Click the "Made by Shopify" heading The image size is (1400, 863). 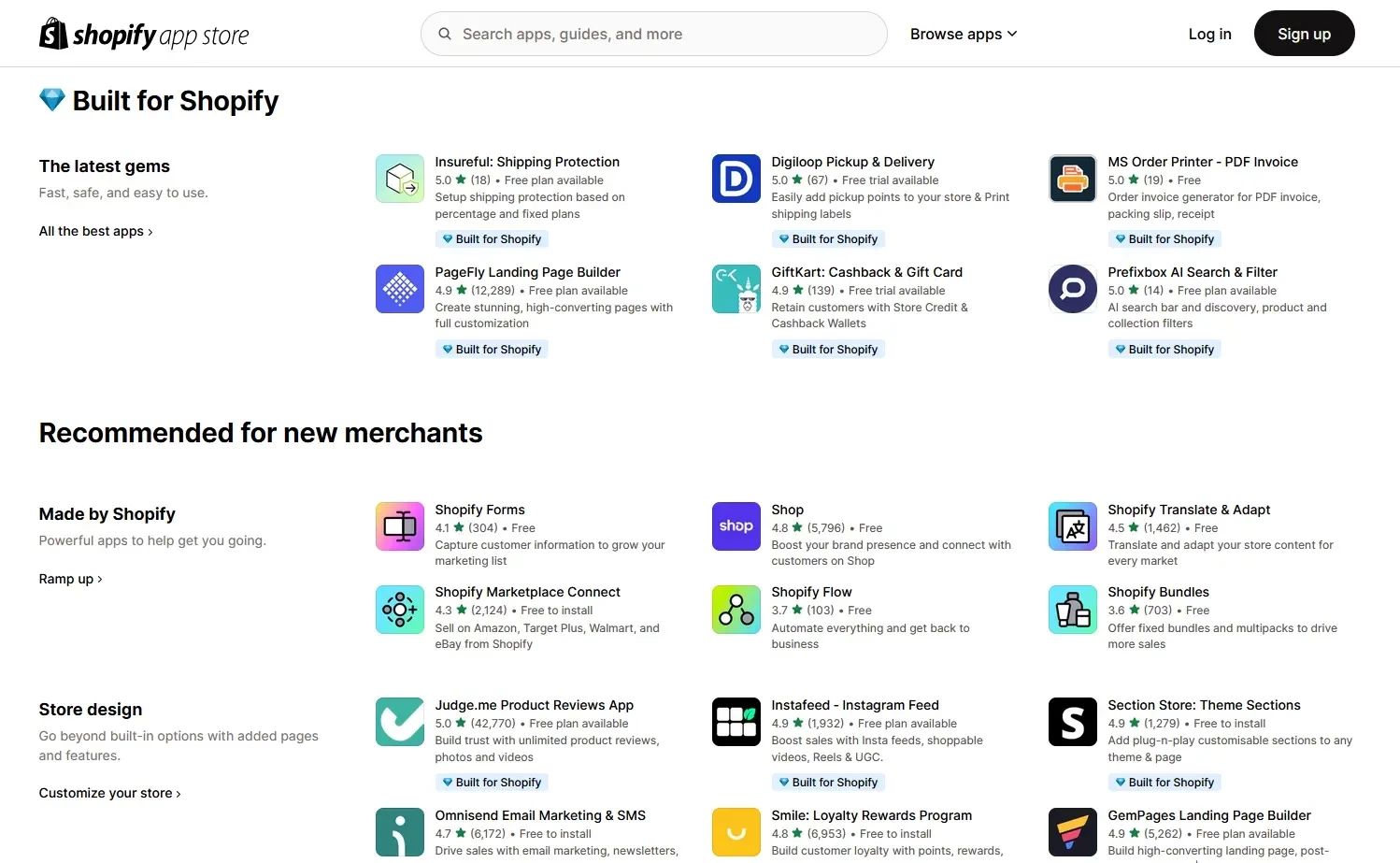tap(107, 514)
